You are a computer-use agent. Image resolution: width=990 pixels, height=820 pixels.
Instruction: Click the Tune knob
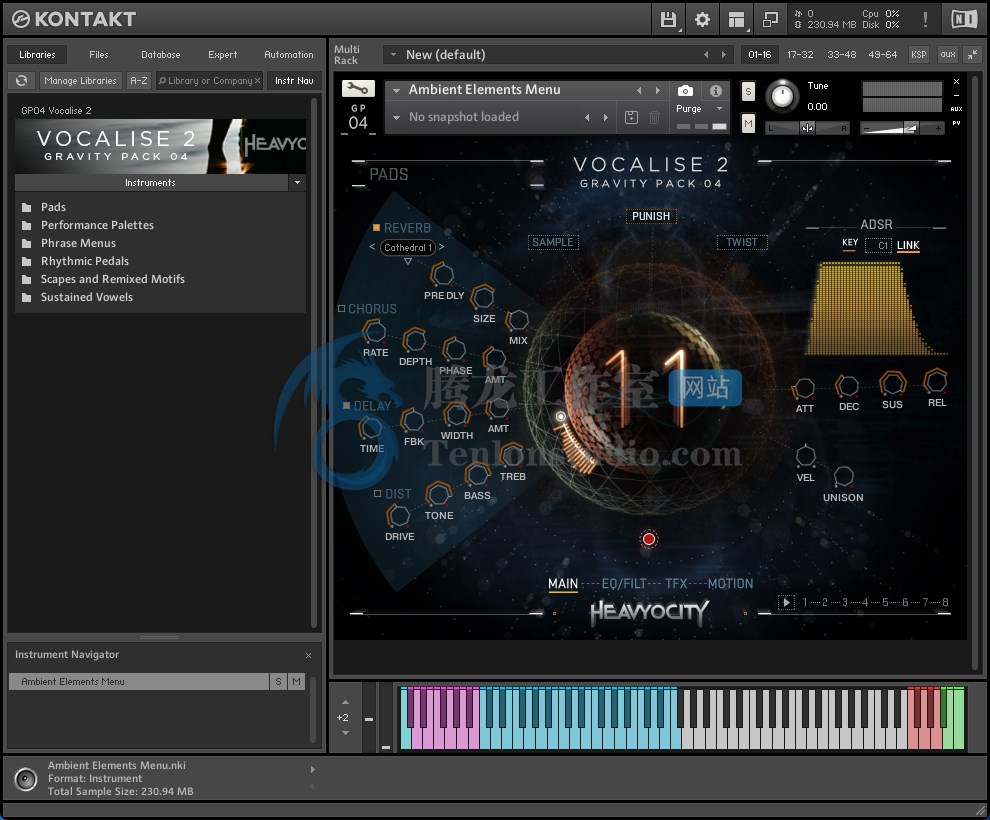(x=782, y=96)
